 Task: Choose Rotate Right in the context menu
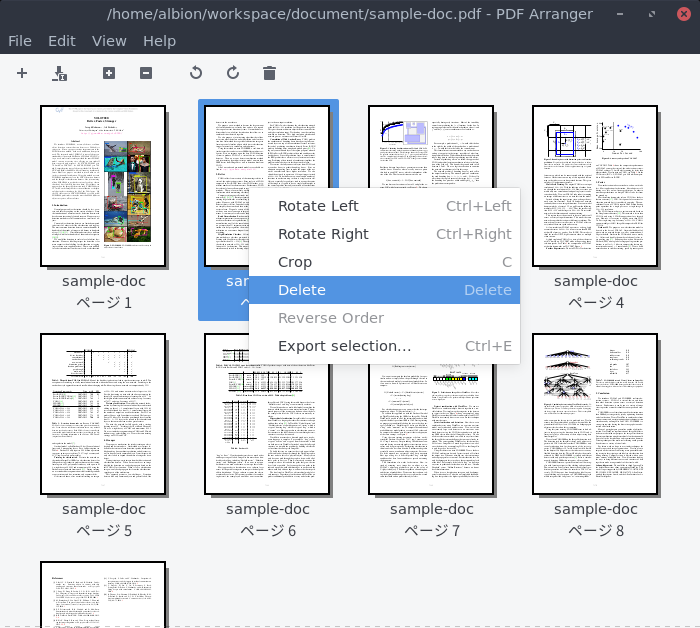click(323, 234)
